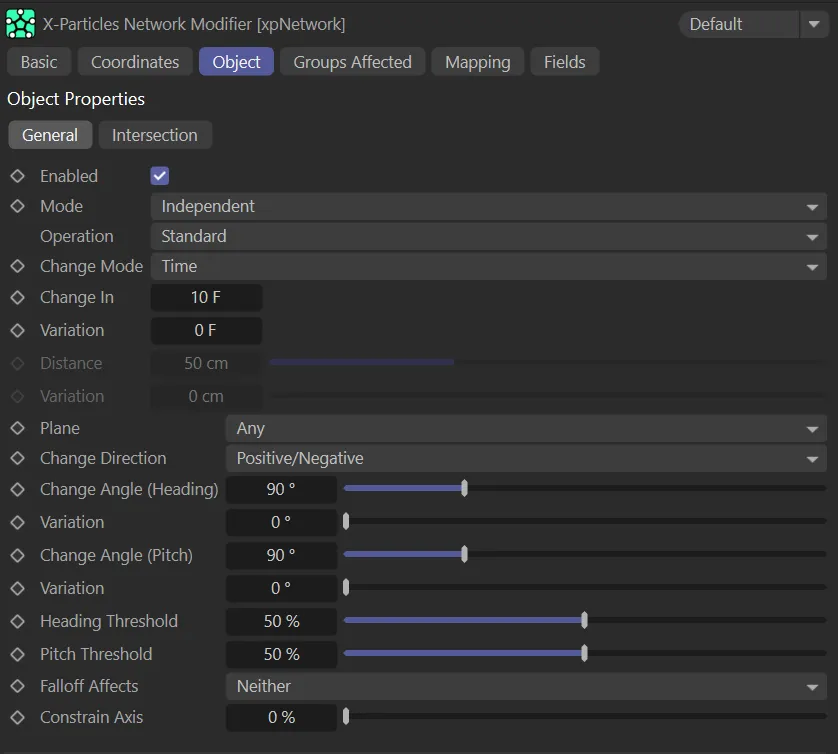
Task: Click the xpNetwork modifier icon in header
Action: coord(21,24)
